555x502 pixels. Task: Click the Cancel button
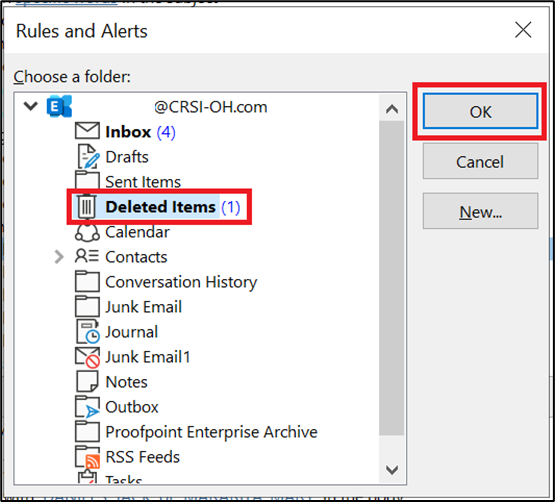(x=480, y=161)
